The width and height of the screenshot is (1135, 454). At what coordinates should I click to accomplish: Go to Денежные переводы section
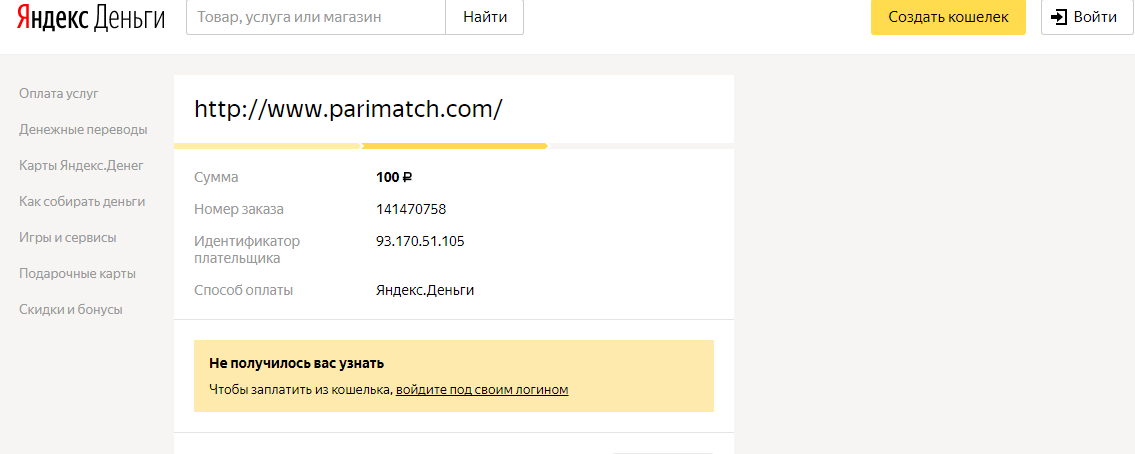tap(83, 130)
